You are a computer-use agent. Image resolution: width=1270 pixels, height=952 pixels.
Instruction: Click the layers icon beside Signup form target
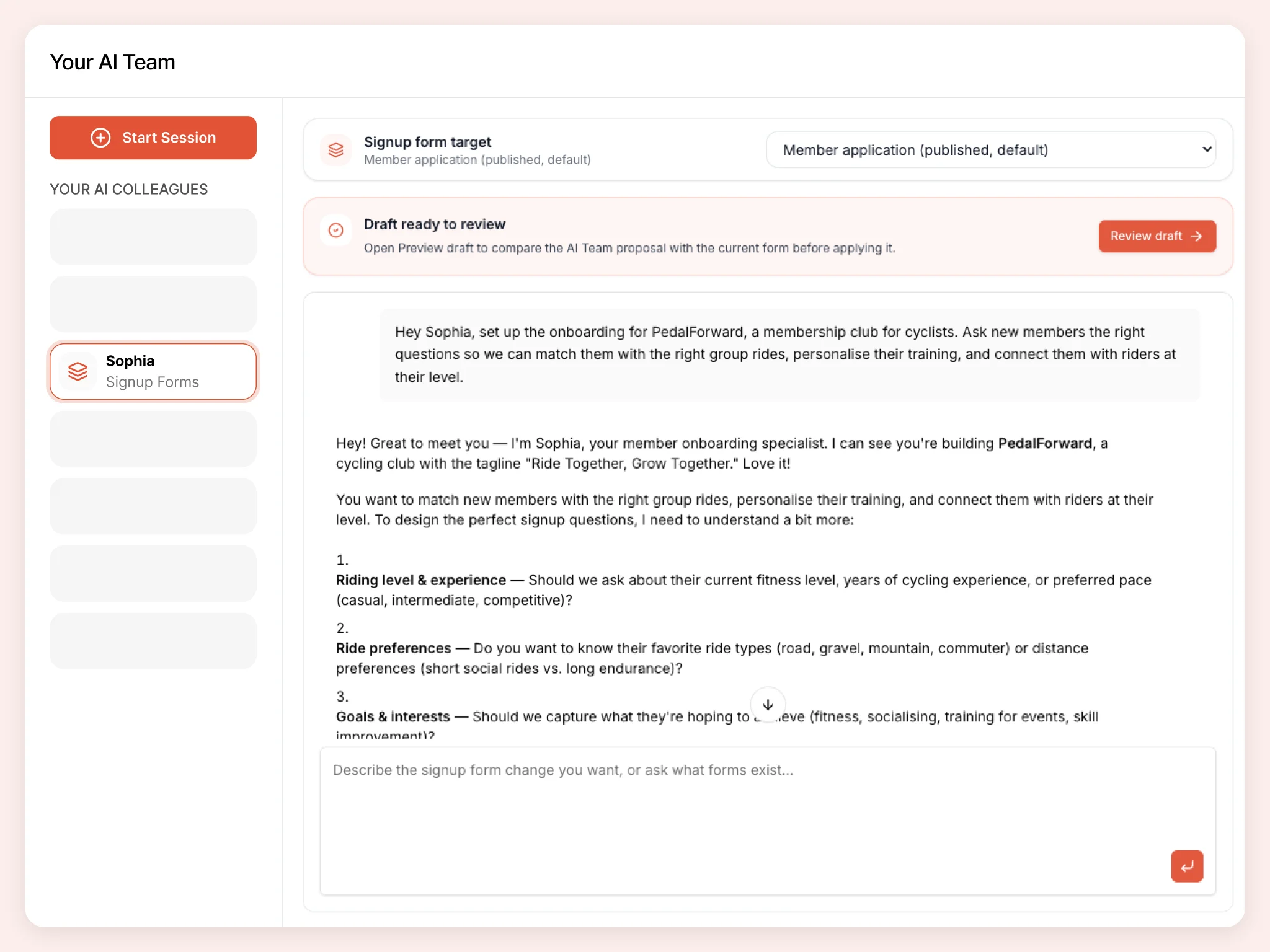pyautogui.click(x=336, y=149)
